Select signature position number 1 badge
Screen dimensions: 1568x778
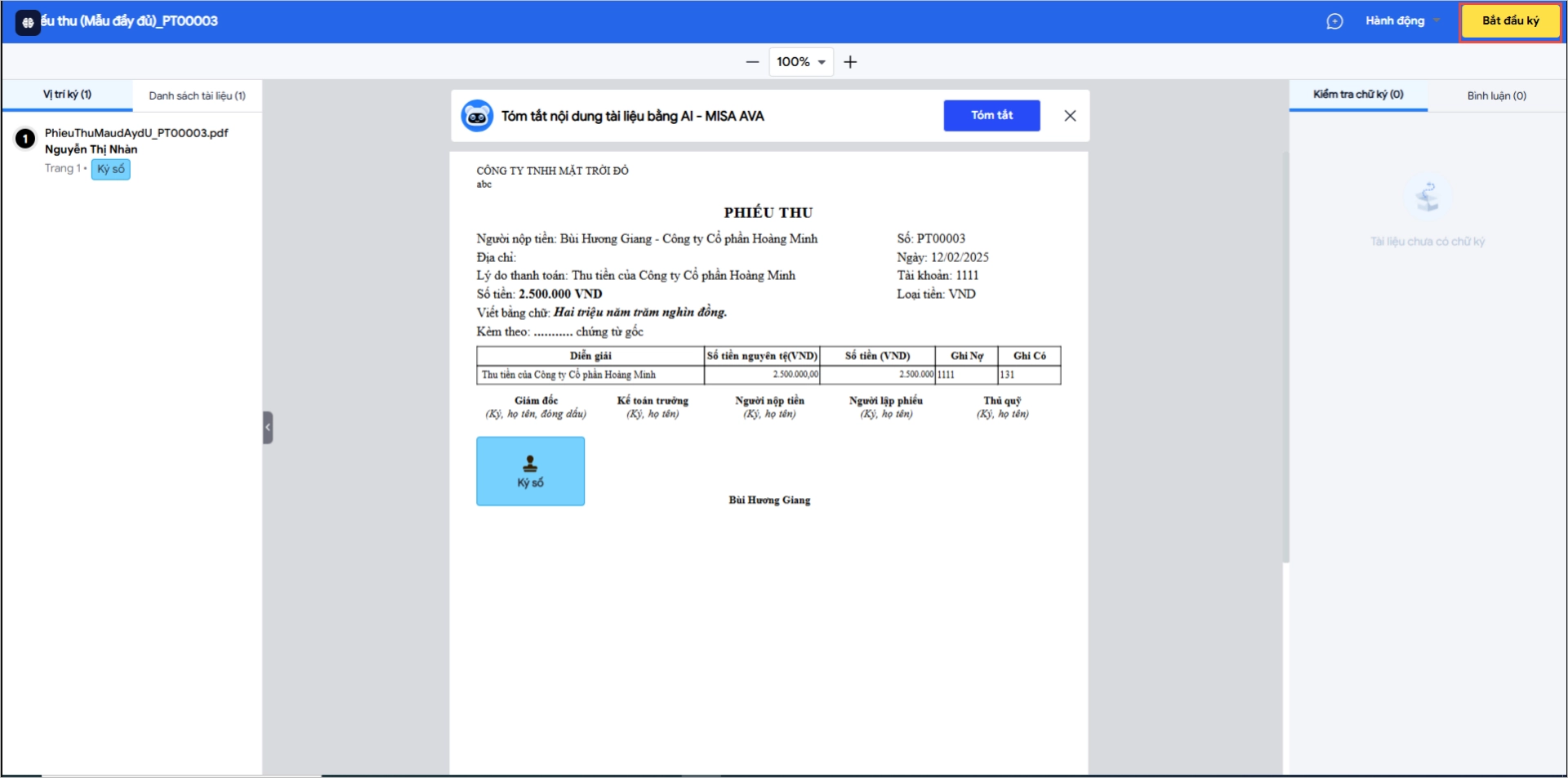[25, 139]
